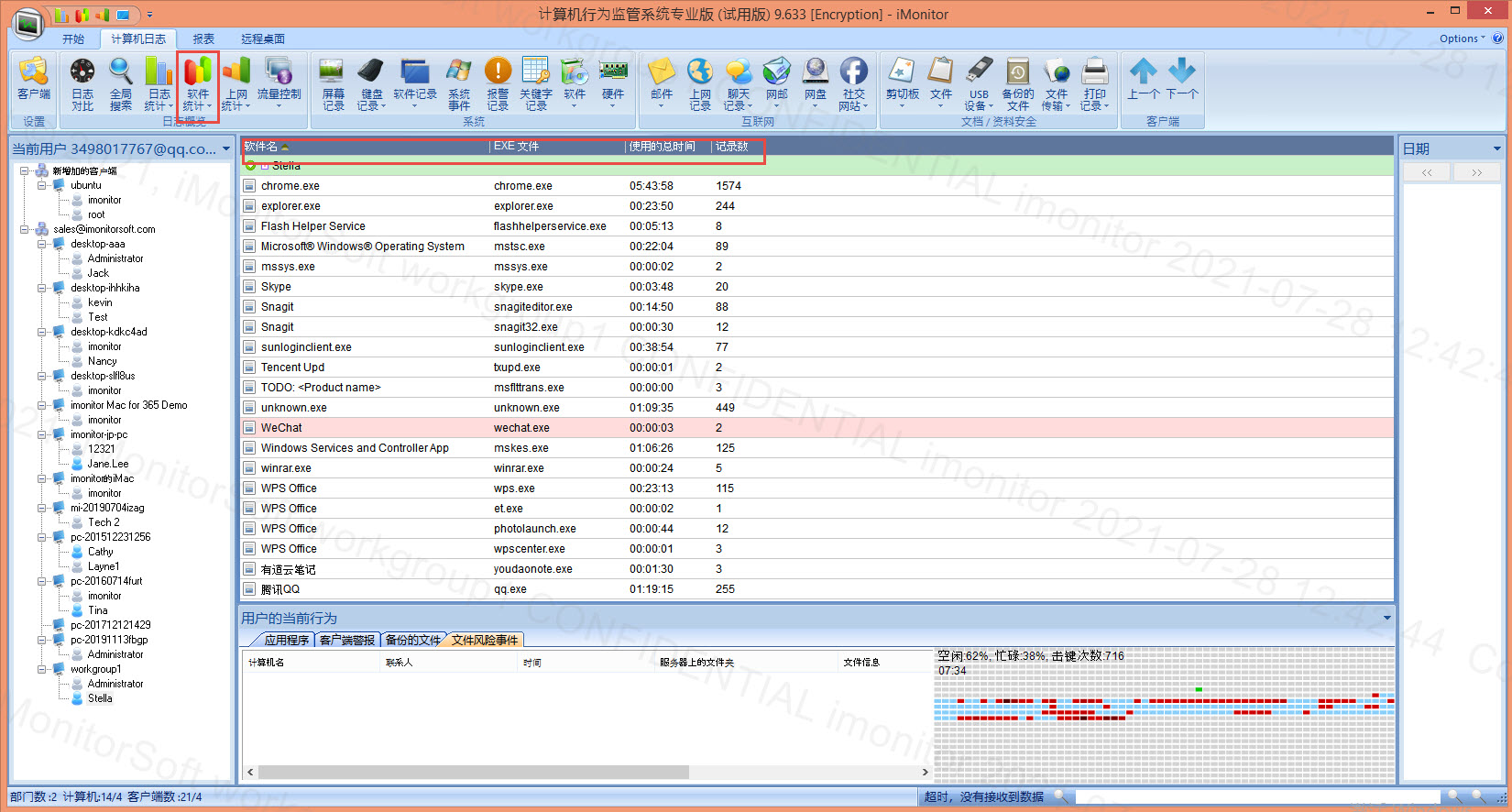This screenshot has width=1512, height=812.
Task: Click the 文件 icon in 文档/资料安全 group
Action: pos(941,82)
